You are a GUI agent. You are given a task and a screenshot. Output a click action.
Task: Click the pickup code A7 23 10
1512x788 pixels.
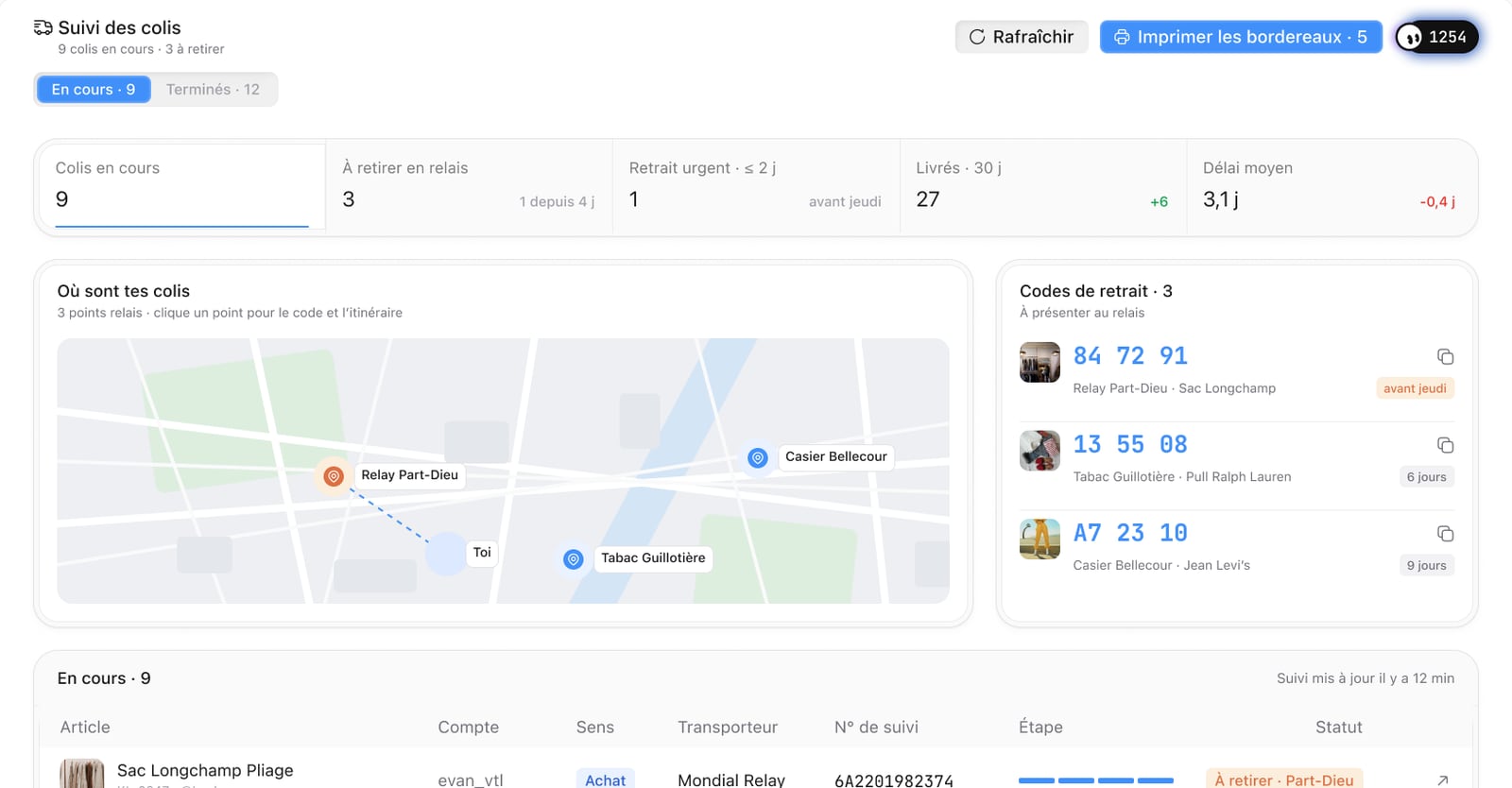[x=1130, y=534]
